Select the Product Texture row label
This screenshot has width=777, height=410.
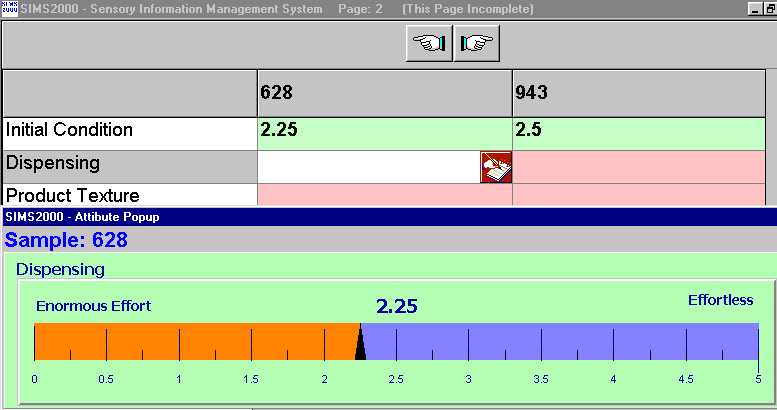click(129, 195)
